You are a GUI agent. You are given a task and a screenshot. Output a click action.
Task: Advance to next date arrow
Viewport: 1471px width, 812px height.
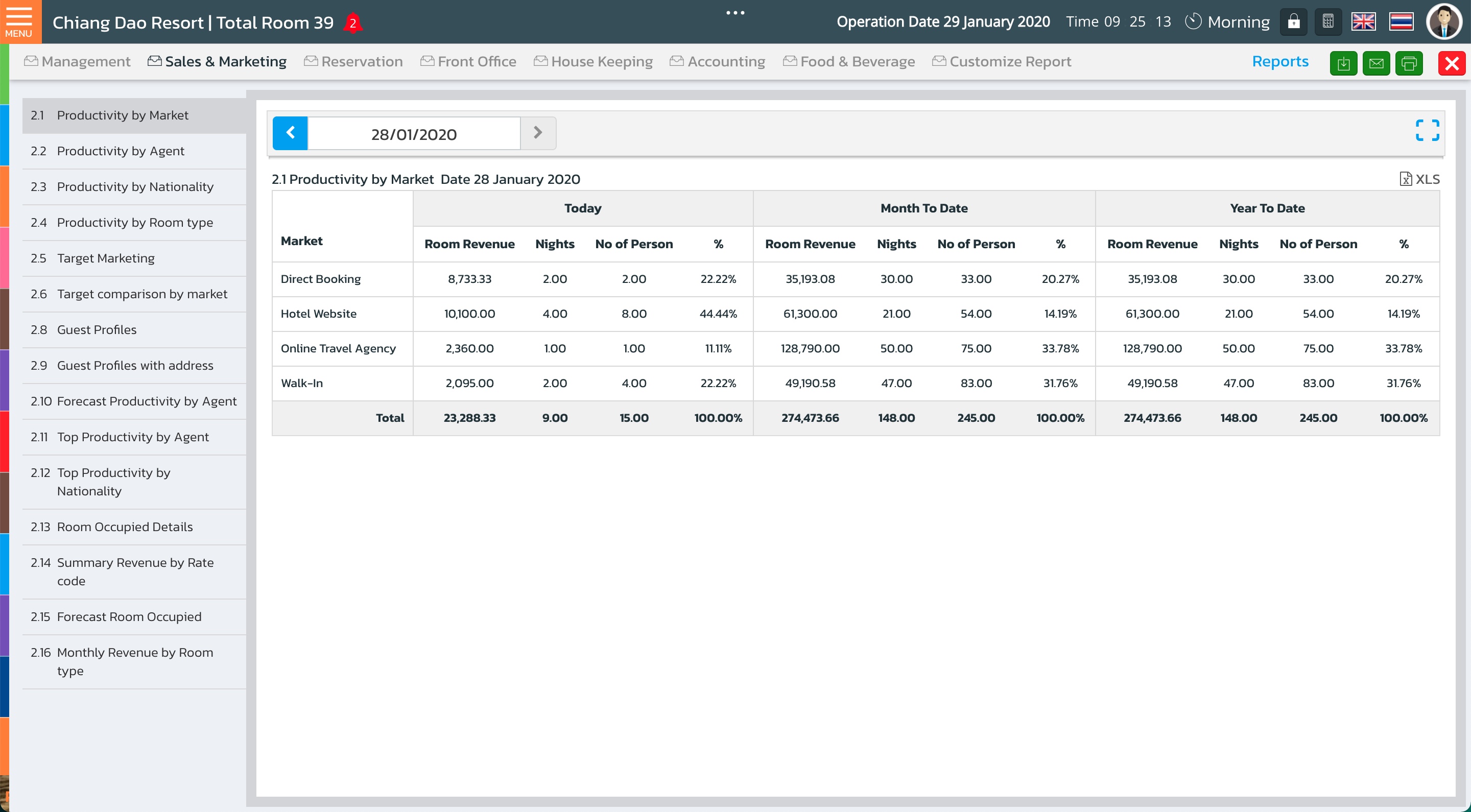(x=537, y=134)
